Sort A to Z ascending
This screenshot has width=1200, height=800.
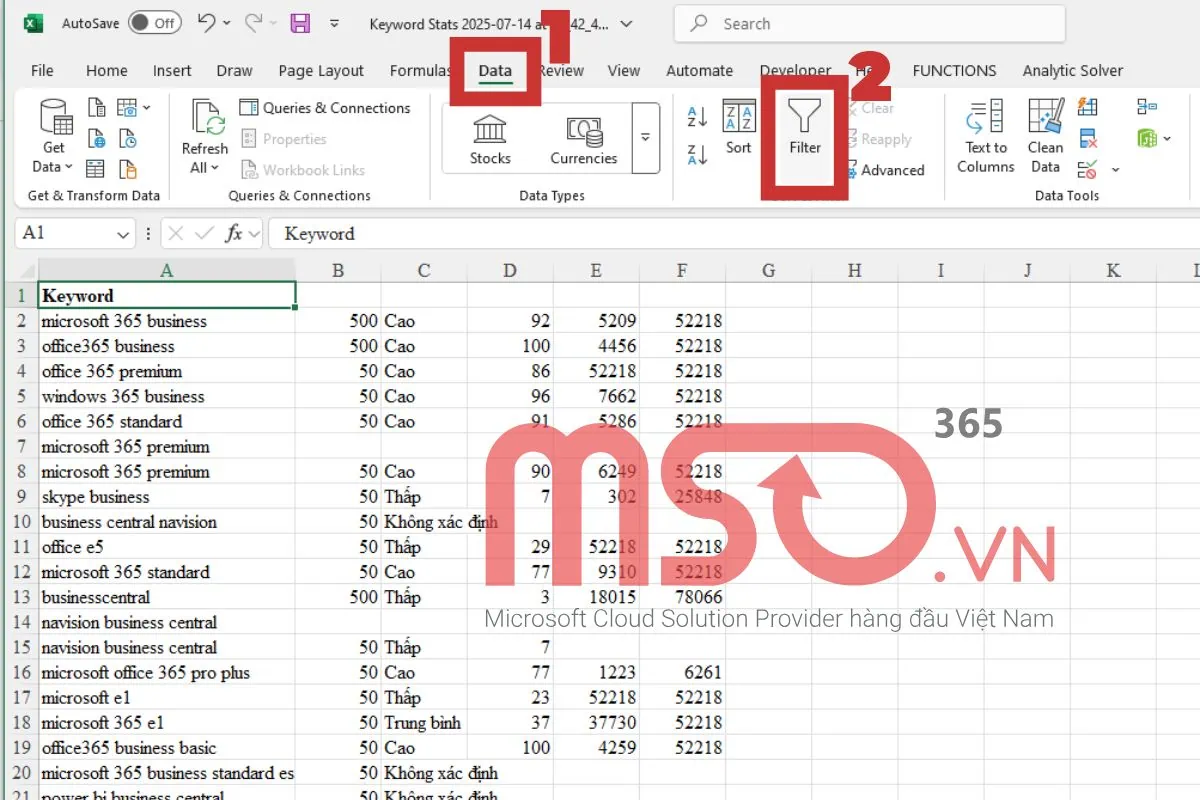coord(697,117)
